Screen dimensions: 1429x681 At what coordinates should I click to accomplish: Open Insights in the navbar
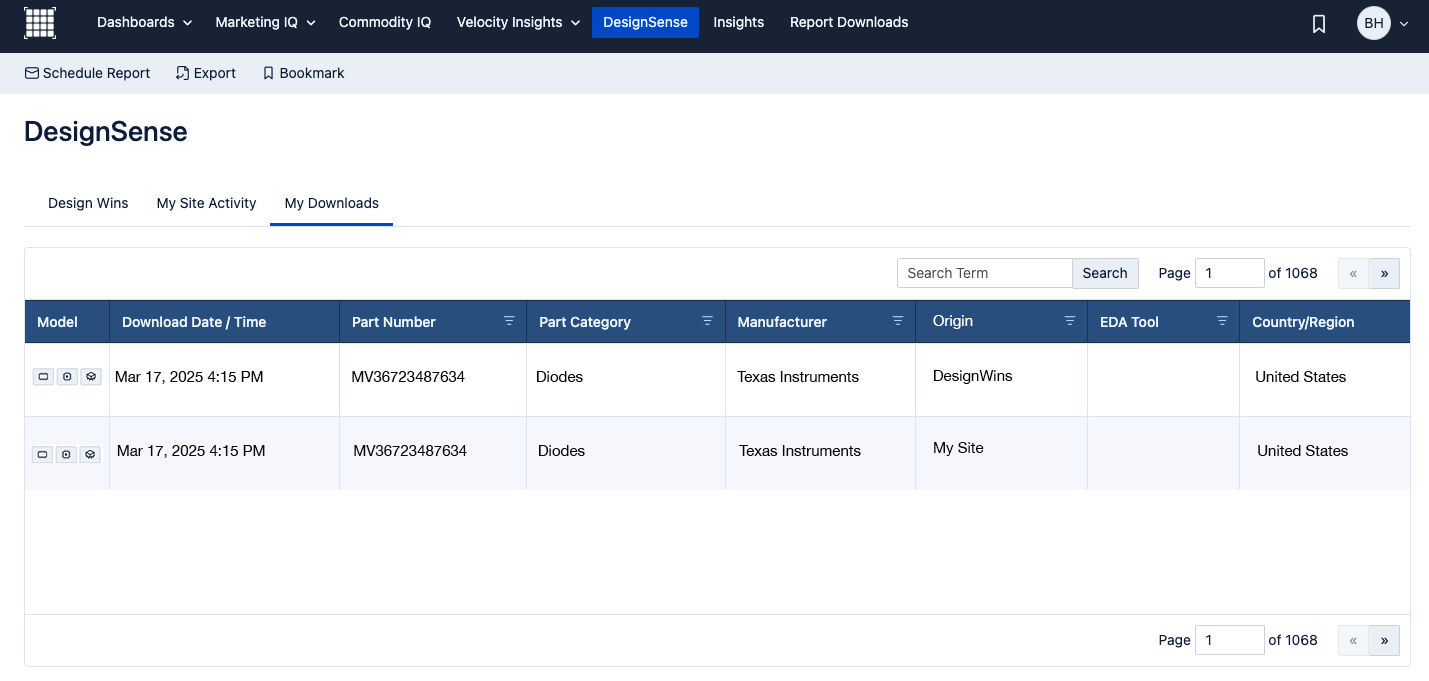click(x=739, y=22)
